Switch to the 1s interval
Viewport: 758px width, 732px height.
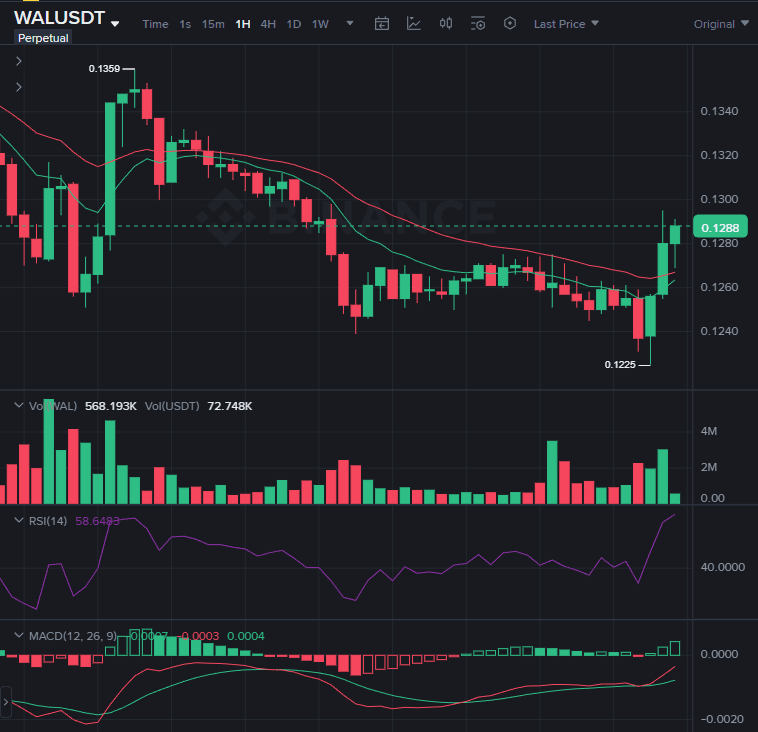pos(185,24)
